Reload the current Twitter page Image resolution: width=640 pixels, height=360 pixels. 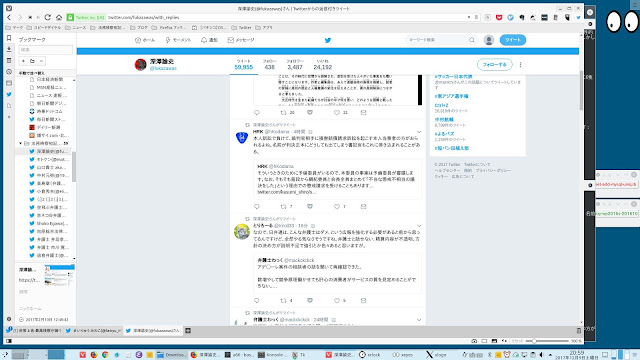coord(48,18)
